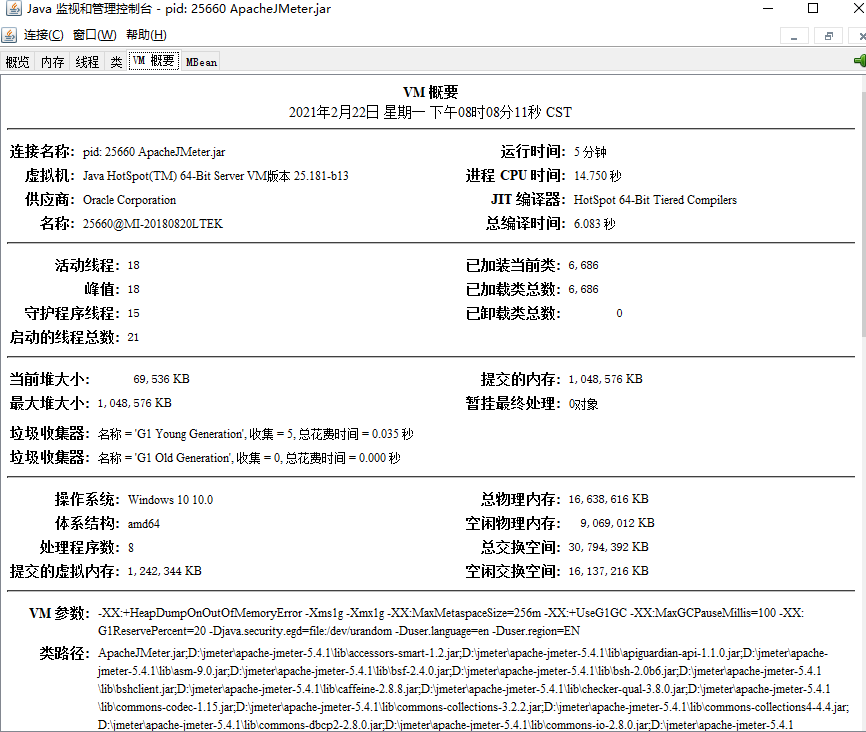866x732 pixels.
Task: Click total swap space 30,794,392 KB
Action: point(609,547)
